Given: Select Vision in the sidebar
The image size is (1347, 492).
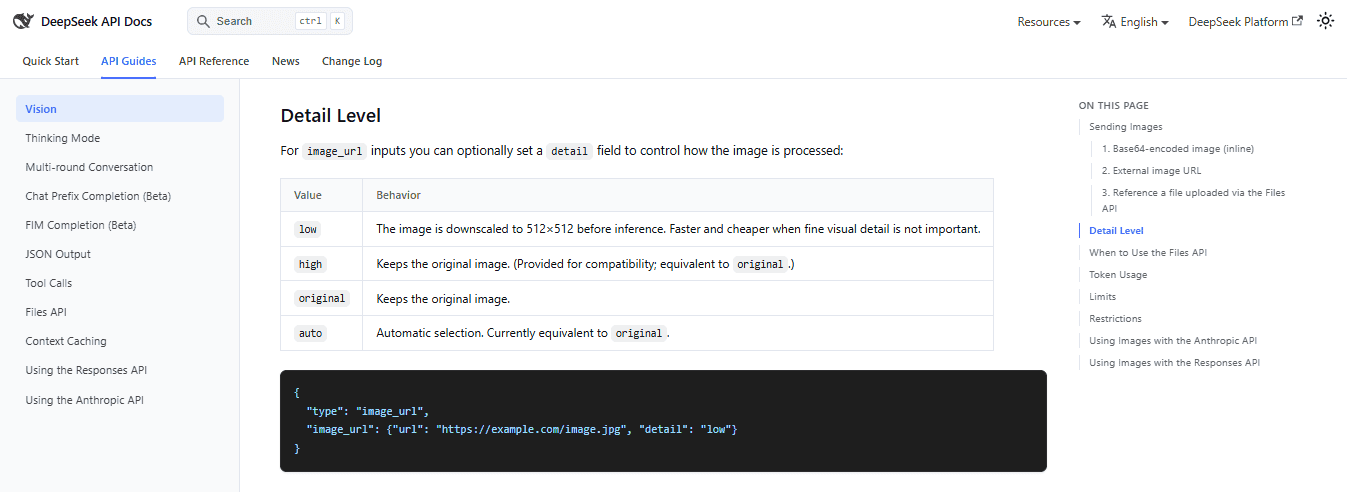Looking at the screenshot, I should coord(120,109).
